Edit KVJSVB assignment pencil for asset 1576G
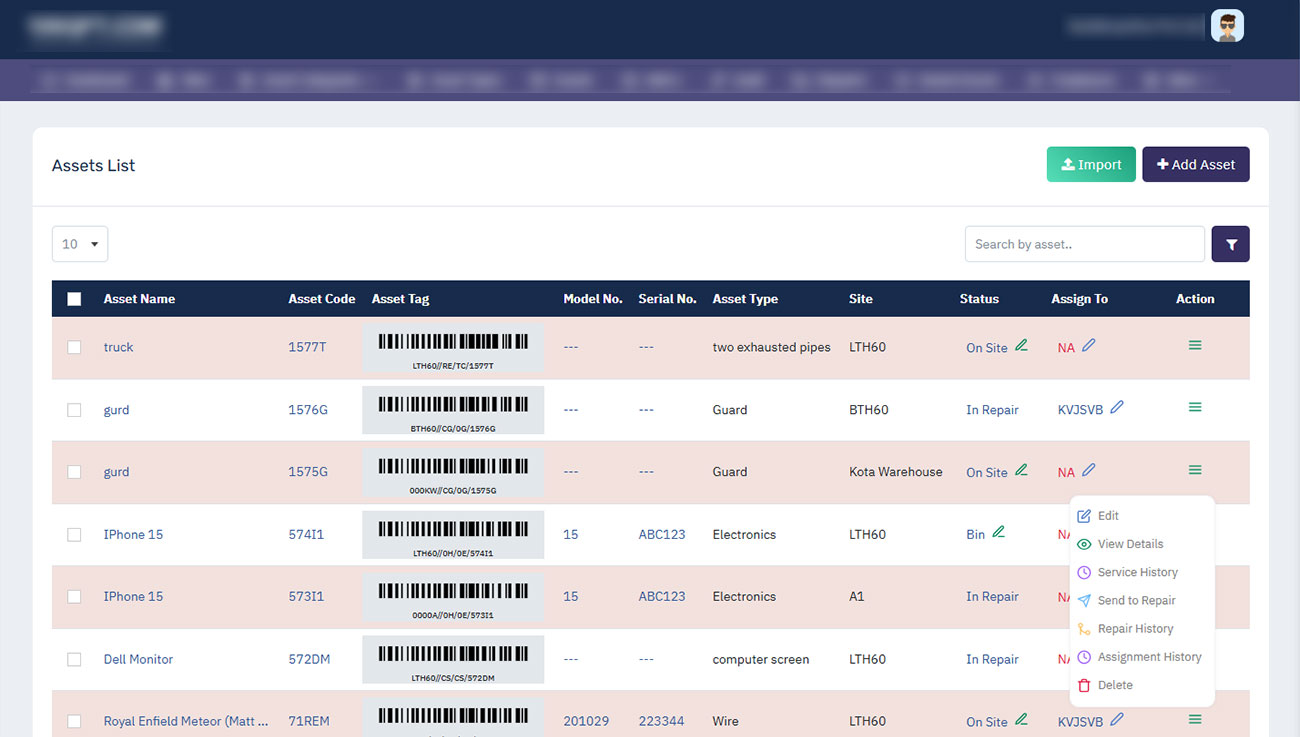The height and width of the screenshot is (737, 1300). pyautogui.click(x=1117, y=407)
